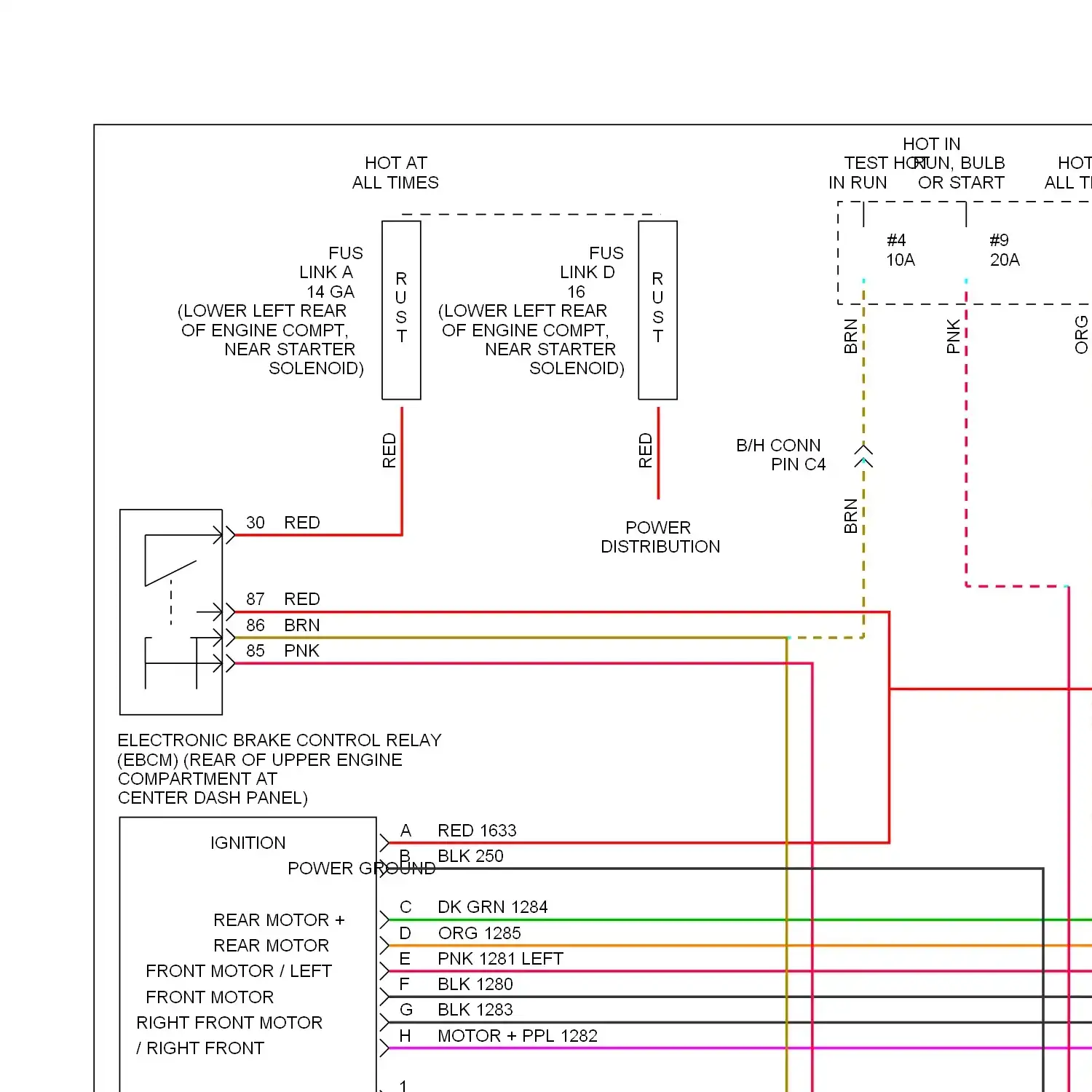
Task: Click the "CENTER DASH PANEL)" caption line
Action: click(x=213, y=798)
